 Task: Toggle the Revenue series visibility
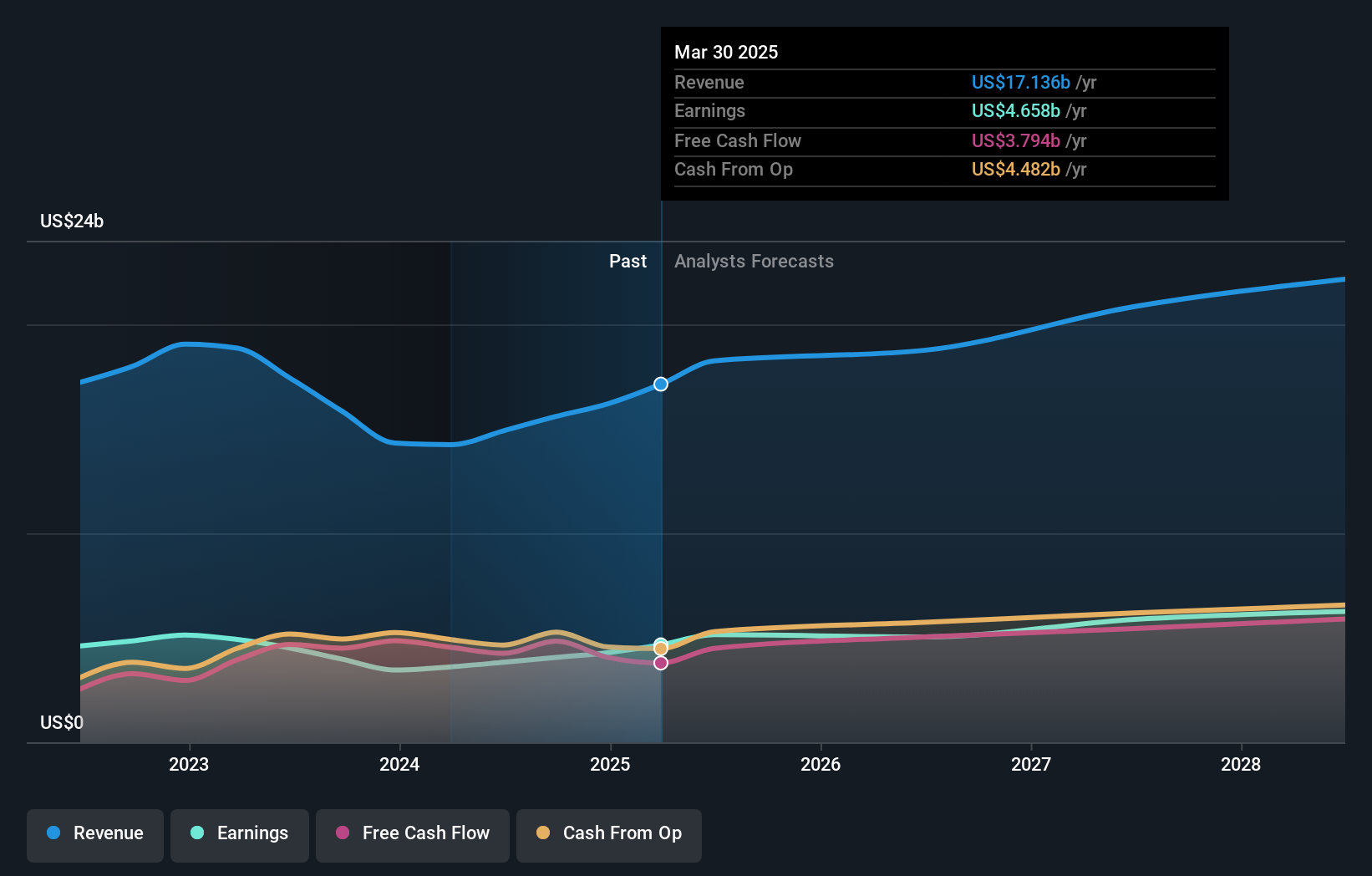tap(94, 835)
